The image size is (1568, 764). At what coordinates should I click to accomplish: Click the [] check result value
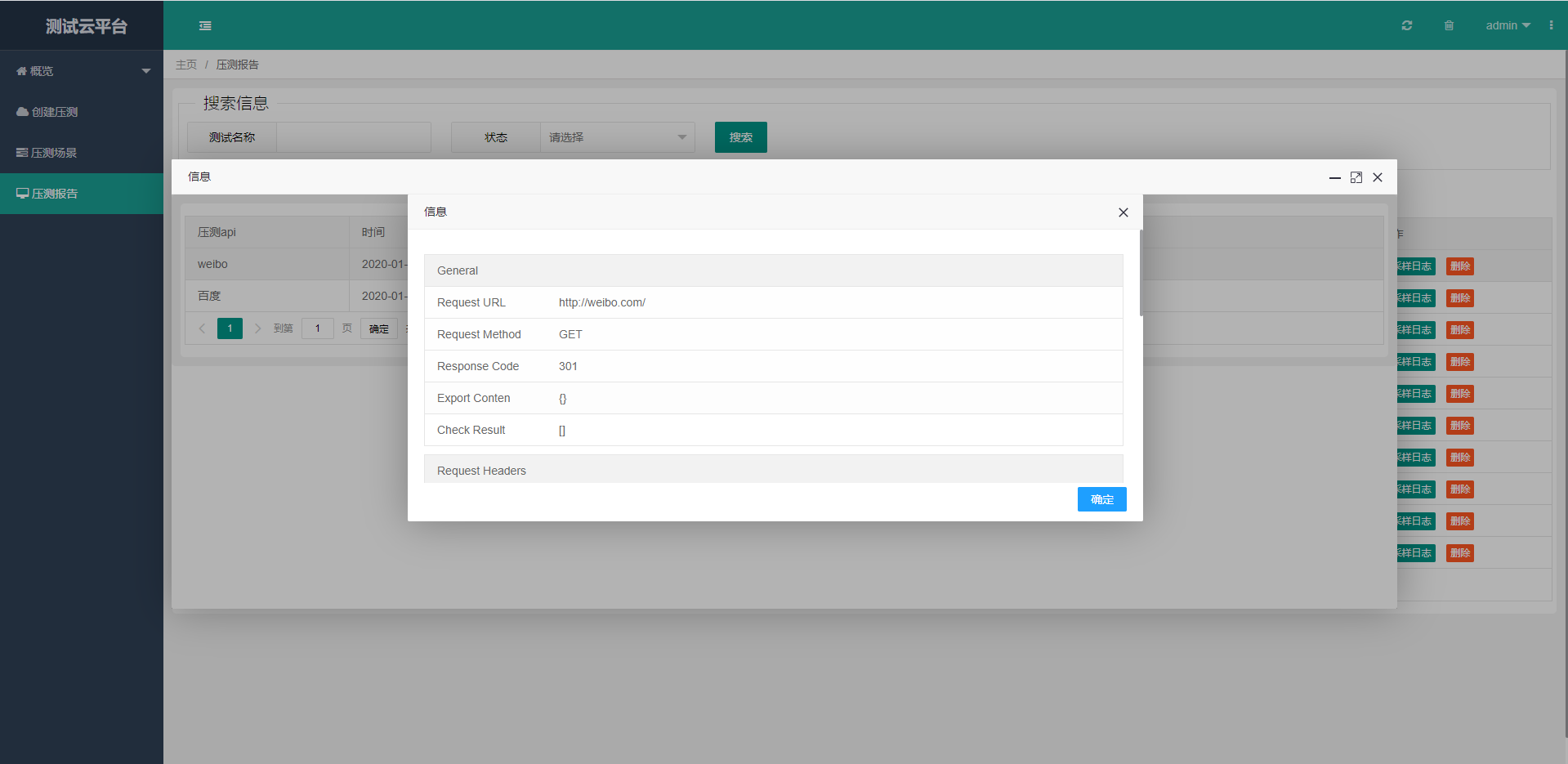(x=562, y=431)
